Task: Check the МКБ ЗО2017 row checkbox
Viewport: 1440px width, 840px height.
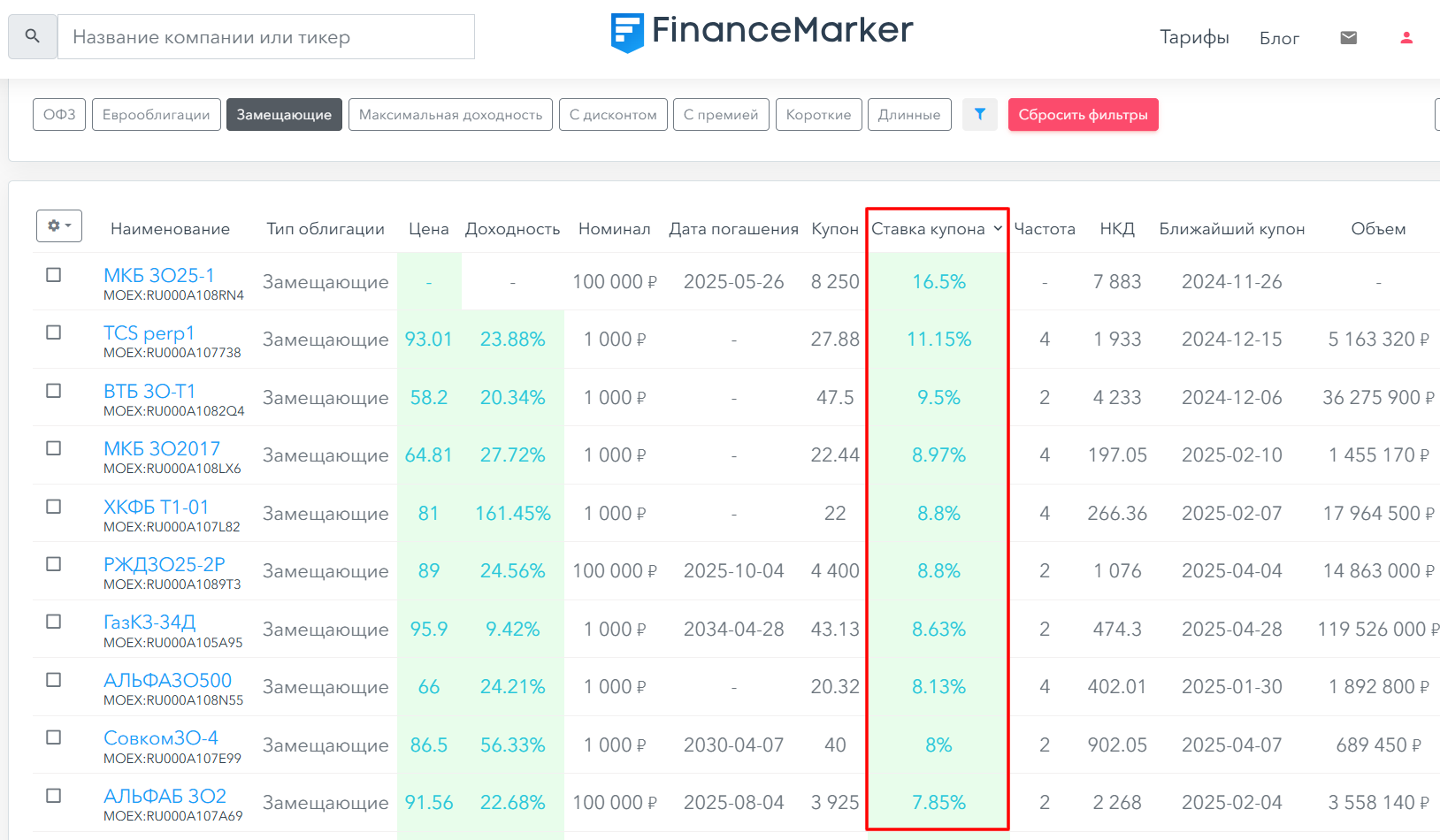Action: tap(54, 448)
